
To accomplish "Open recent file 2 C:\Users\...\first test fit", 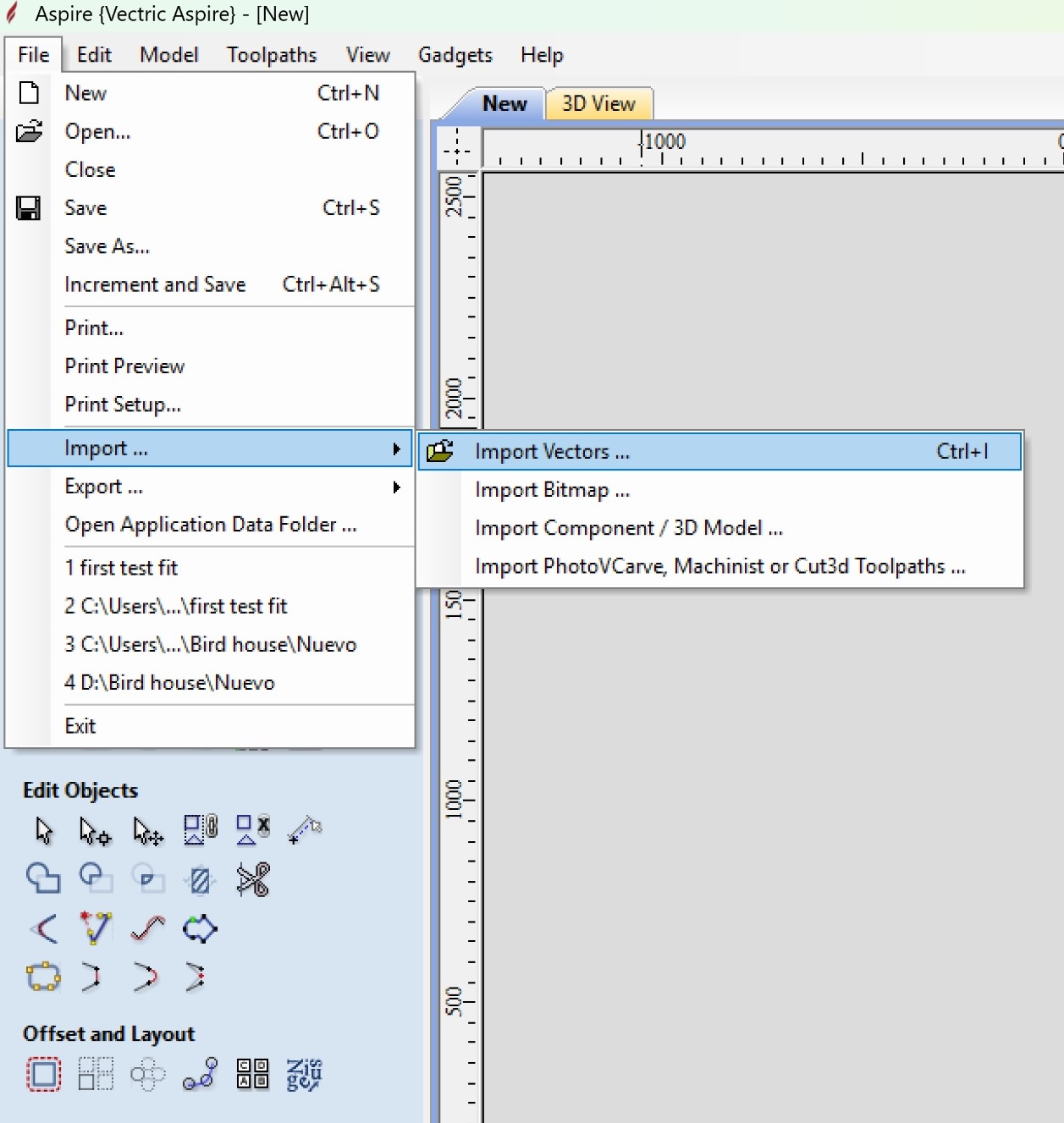I will pyautogui.click(x=210, y=606).
